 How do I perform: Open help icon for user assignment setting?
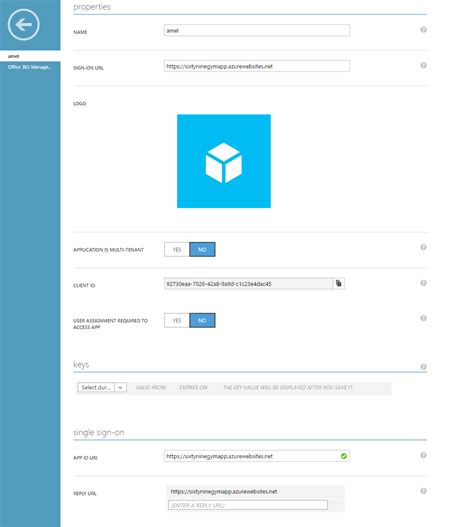coord(423,318)
